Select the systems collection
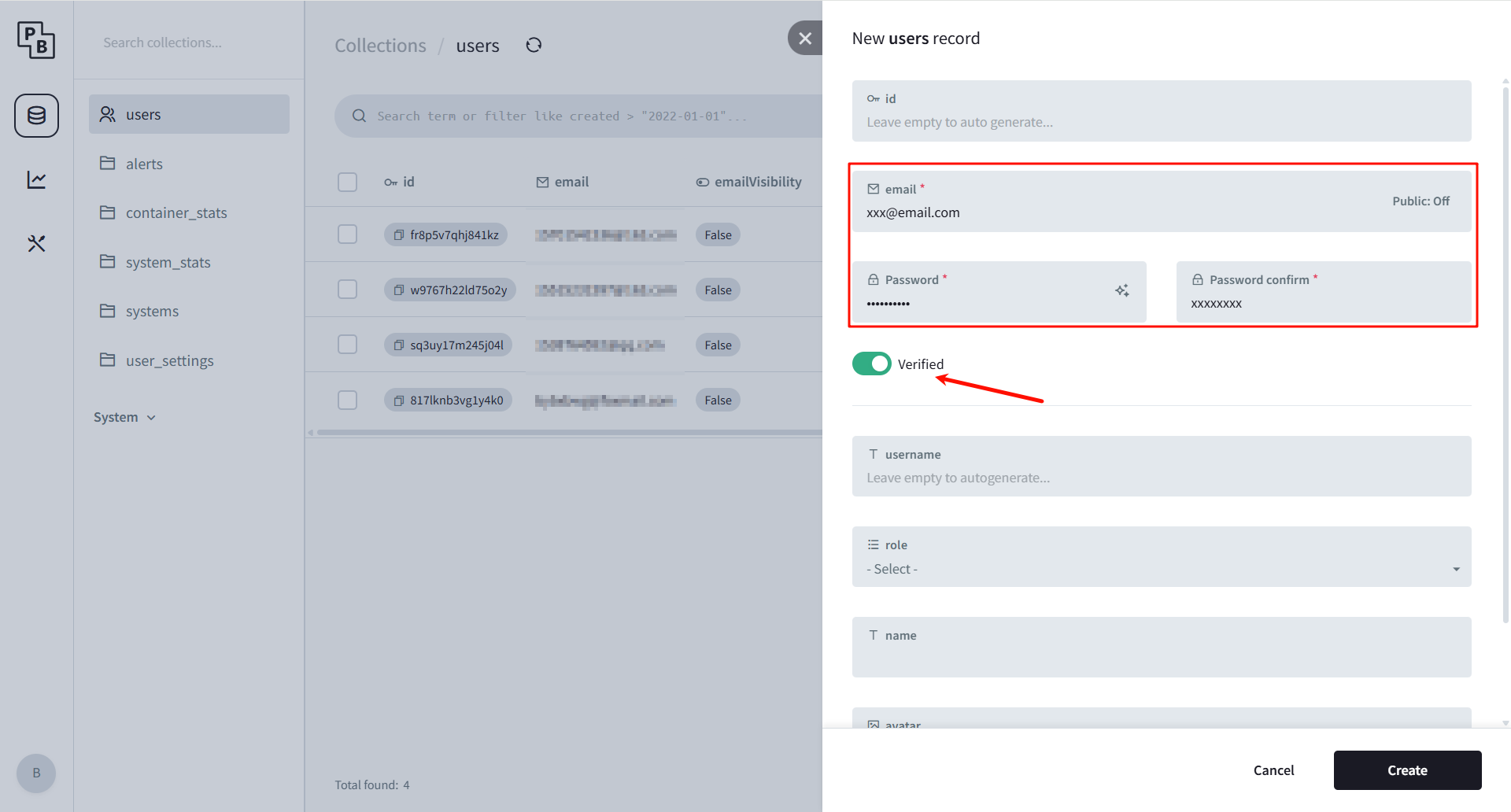Viewport: 1511px width, 812px height. [189, 311]
